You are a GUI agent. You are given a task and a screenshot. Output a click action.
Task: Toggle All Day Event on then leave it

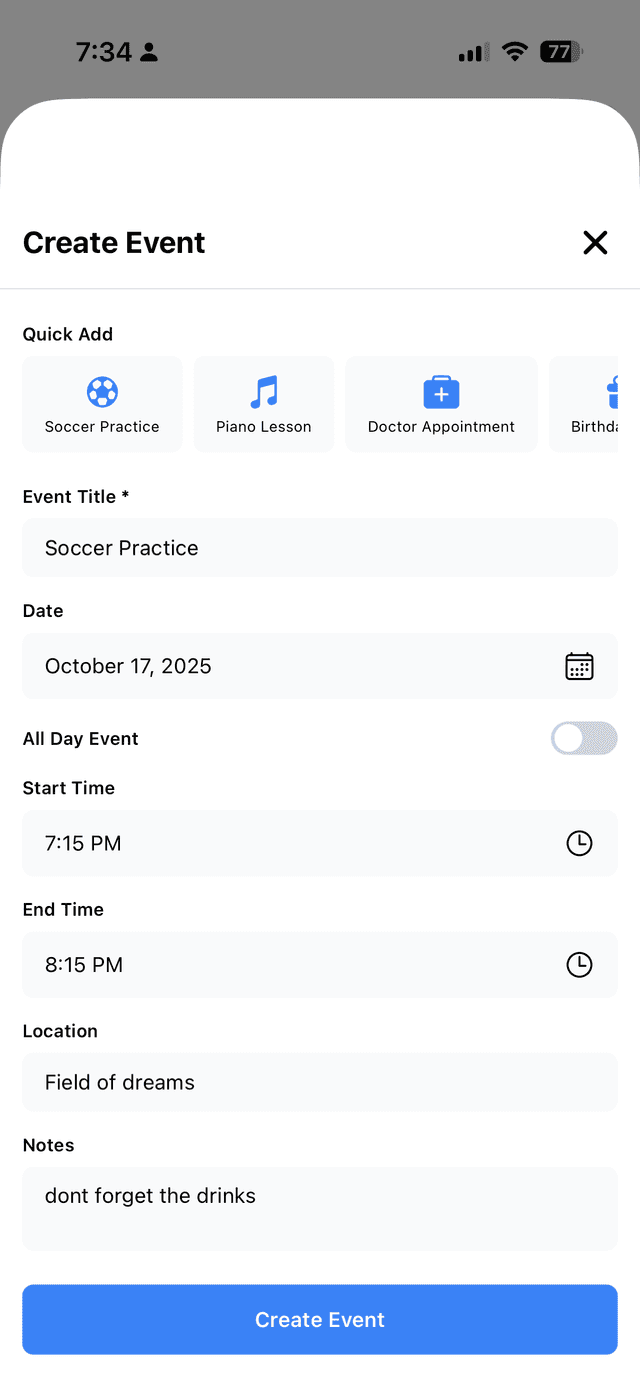pos(584,738)
